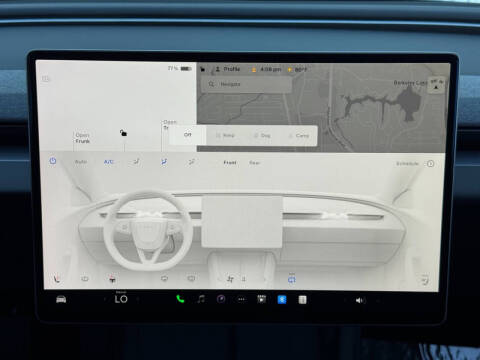Toggle first airflow direction icon after A/C
This screenshot has height=360, width=480.
(x=136, y=162)
